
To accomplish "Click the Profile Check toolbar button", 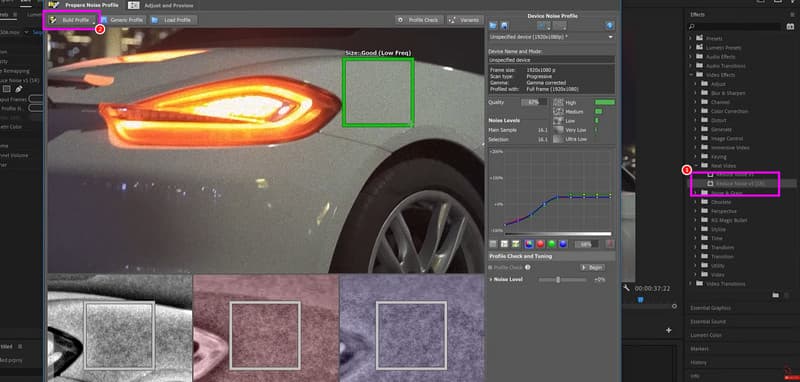I will click(418, 20).
